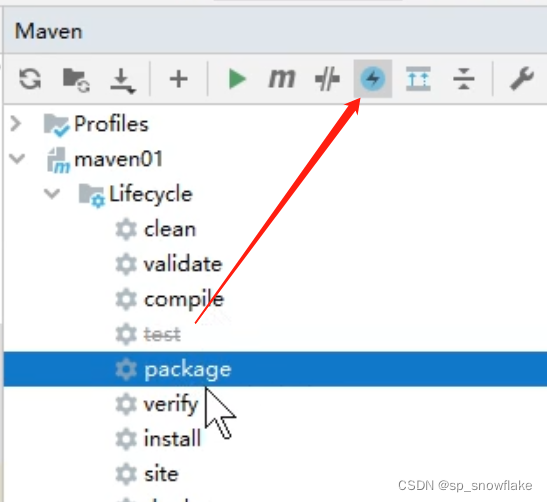The width and height of the screenshot is (547, 502).
Task: Select the site lifecycle phase
Action: click(161, 474)
